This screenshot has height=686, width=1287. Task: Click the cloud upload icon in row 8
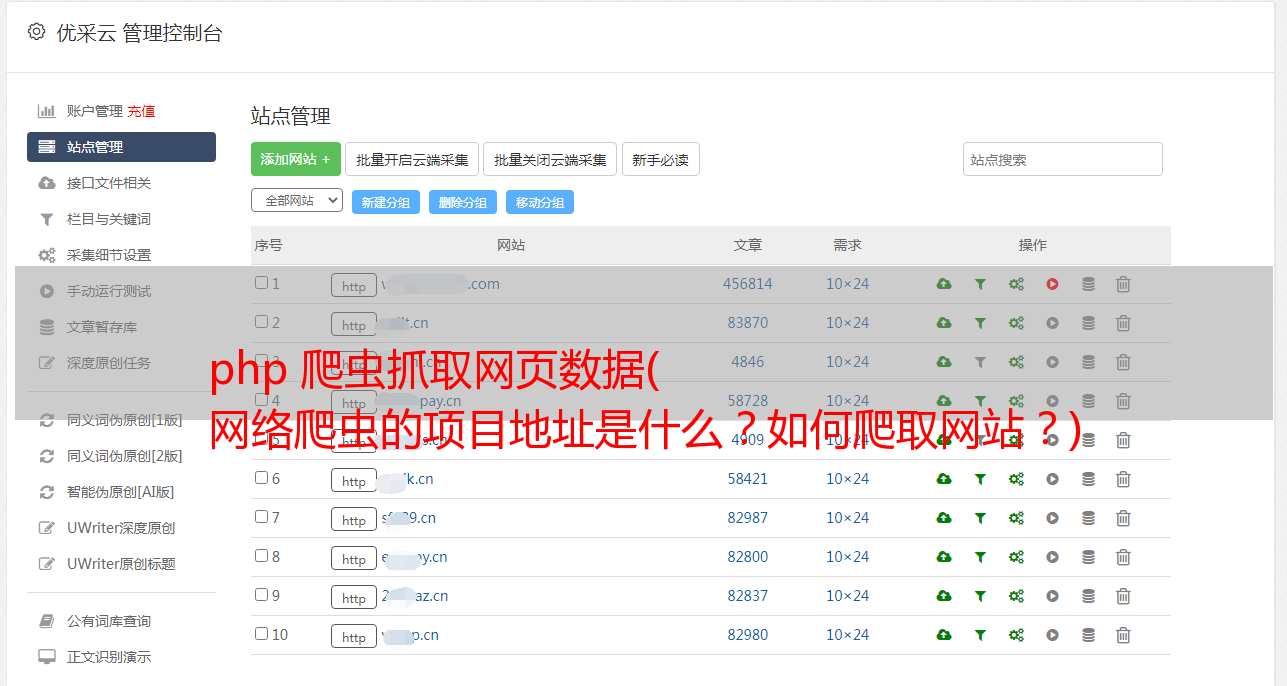[x=944, y=557]
